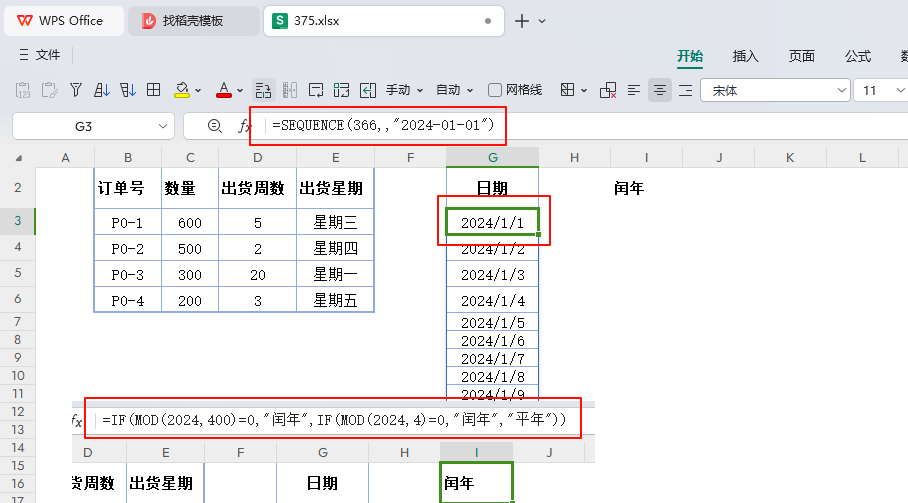Image resolution: width=908 pixels, height=503 pixels.
Task: Align text left
Action: [634, 90]
